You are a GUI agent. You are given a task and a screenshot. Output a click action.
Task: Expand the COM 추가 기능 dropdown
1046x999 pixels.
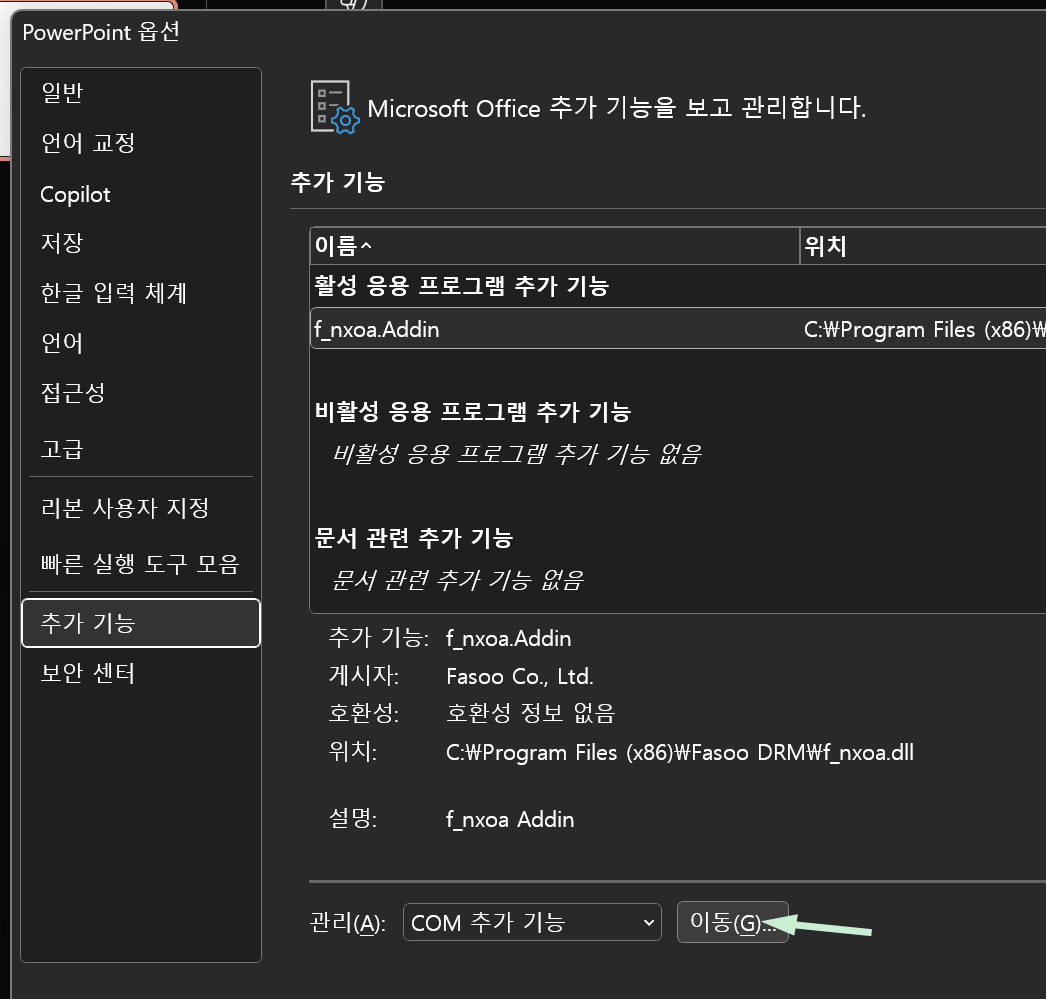(x=532, y=922)
